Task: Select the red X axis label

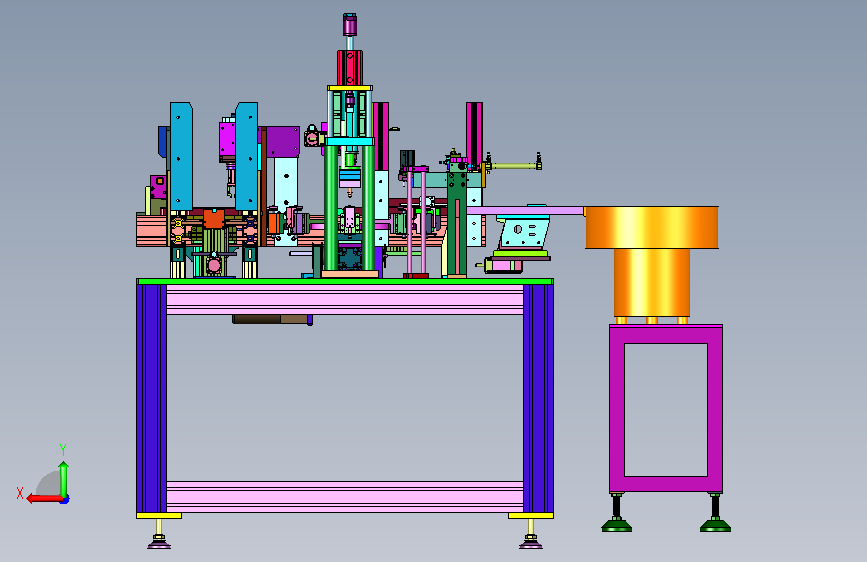Action: click(x=20, y=493)
